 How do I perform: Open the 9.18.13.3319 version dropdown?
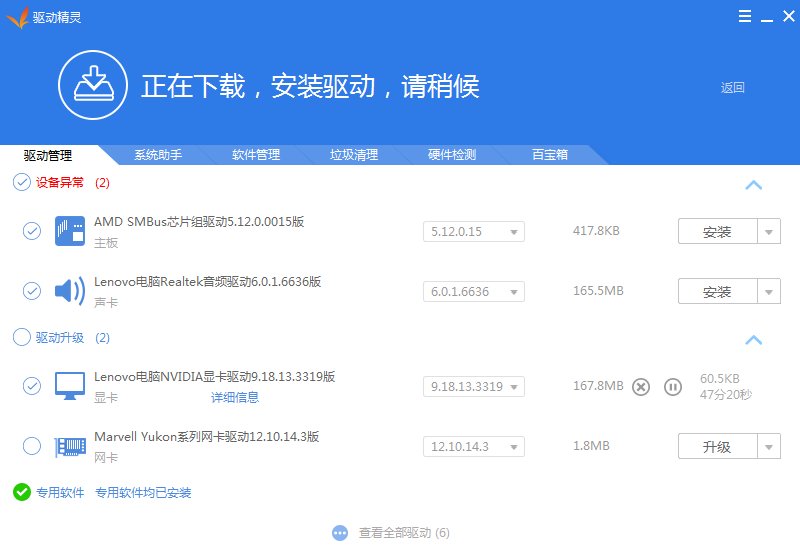(474, 387)
